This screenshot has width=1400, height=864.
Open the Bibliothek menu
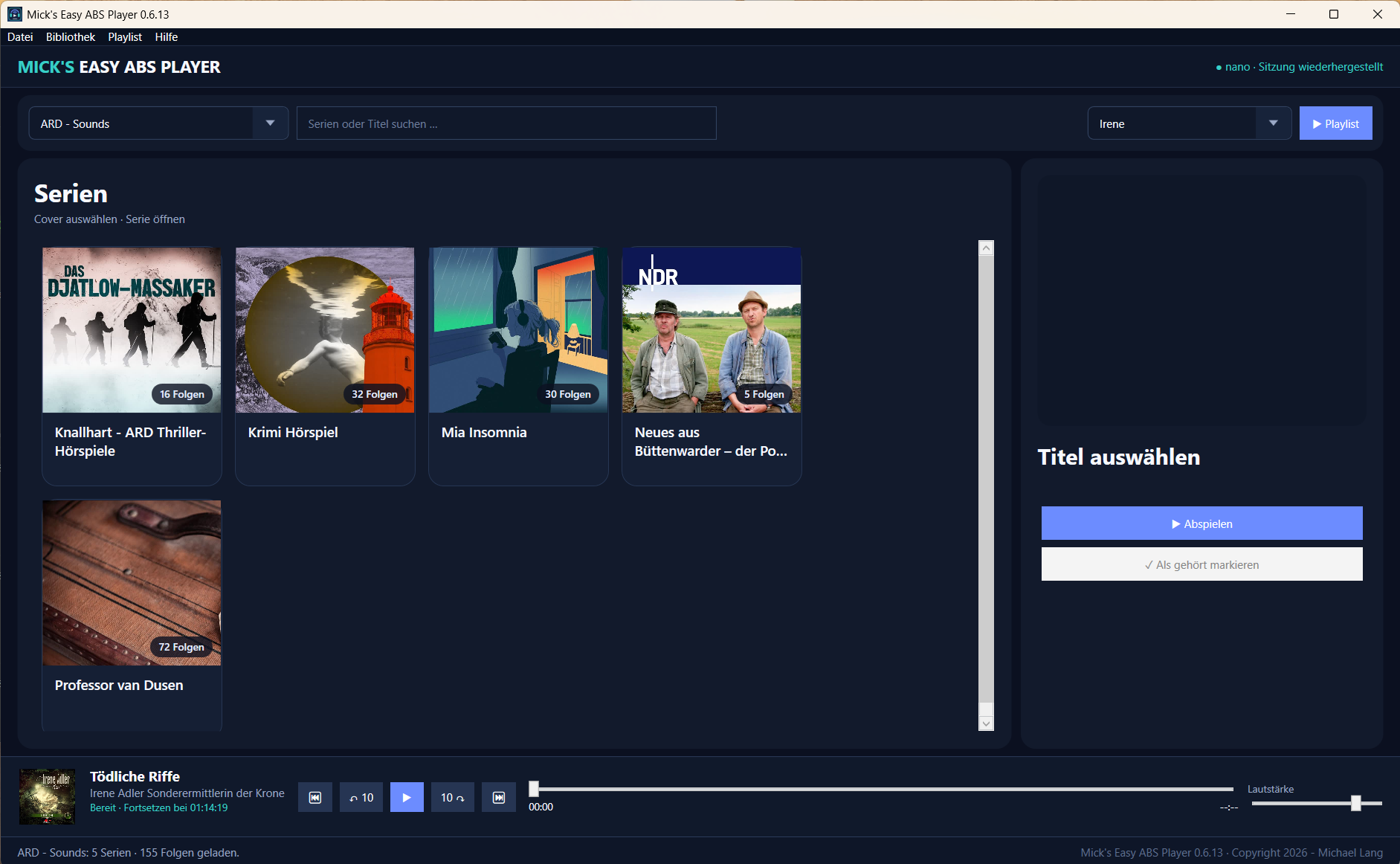[x=71, y=37]
